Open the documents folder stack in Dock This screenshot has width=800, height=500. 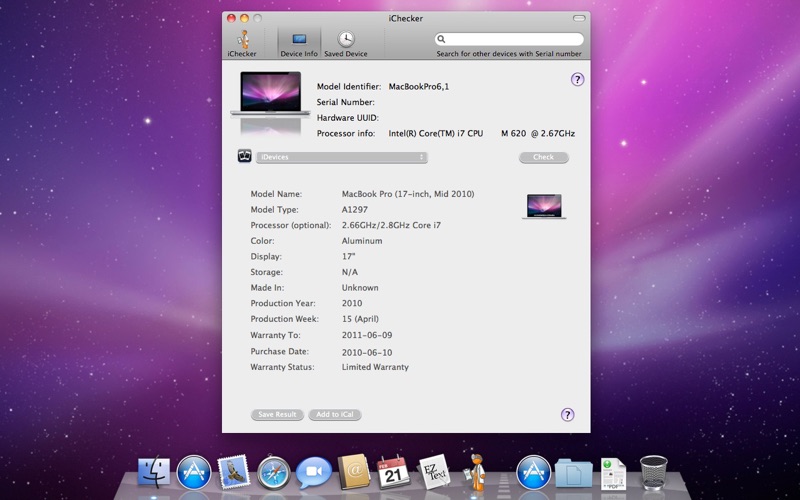(x=573, y=472)
